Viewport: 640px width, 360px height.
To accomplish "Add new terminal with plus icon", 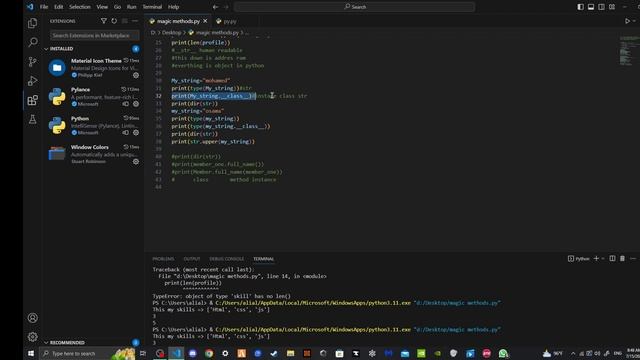I will [596, 258].
